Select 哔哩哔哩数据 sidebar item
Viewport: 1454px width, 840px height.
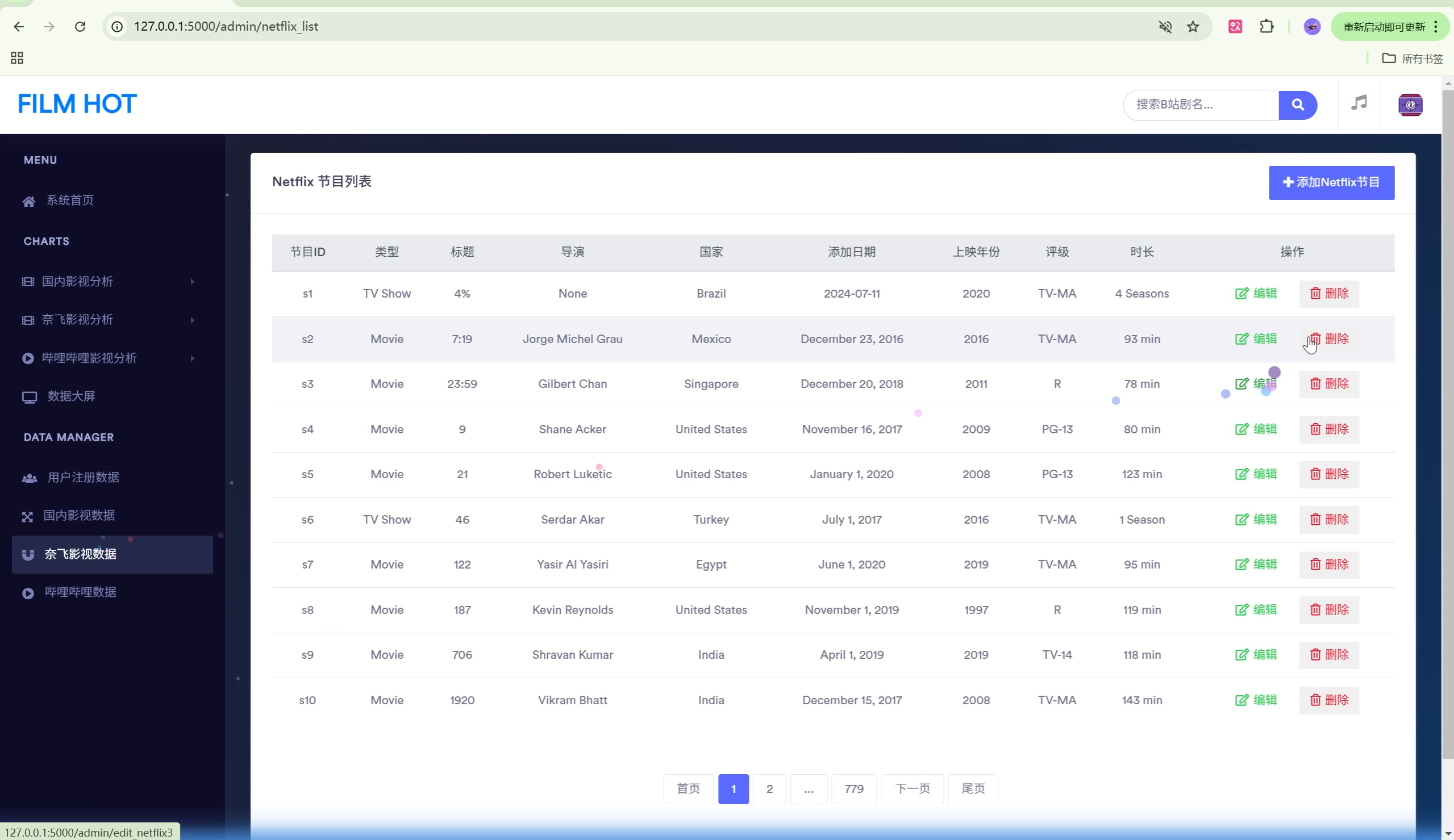[80, 592]
